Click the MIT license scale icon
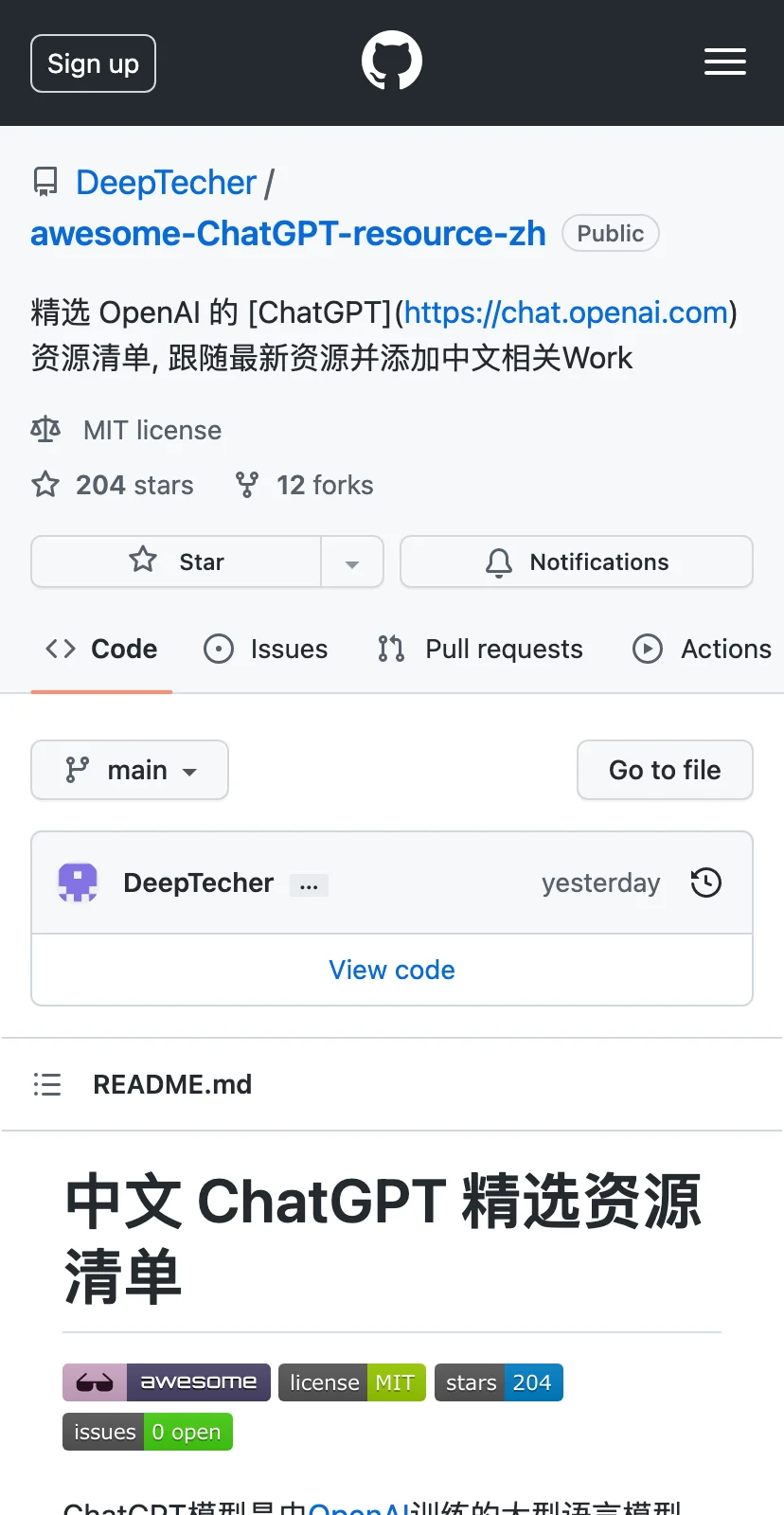Image resolution: width=784 pixels, height=1515 pixels. 45,429
